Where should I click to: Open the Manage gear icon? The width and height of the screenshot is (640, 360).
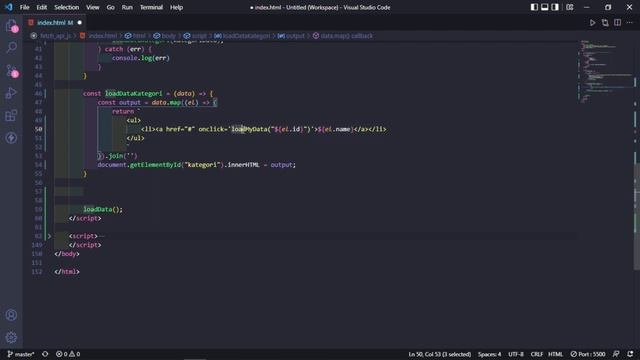click(11, 337)
